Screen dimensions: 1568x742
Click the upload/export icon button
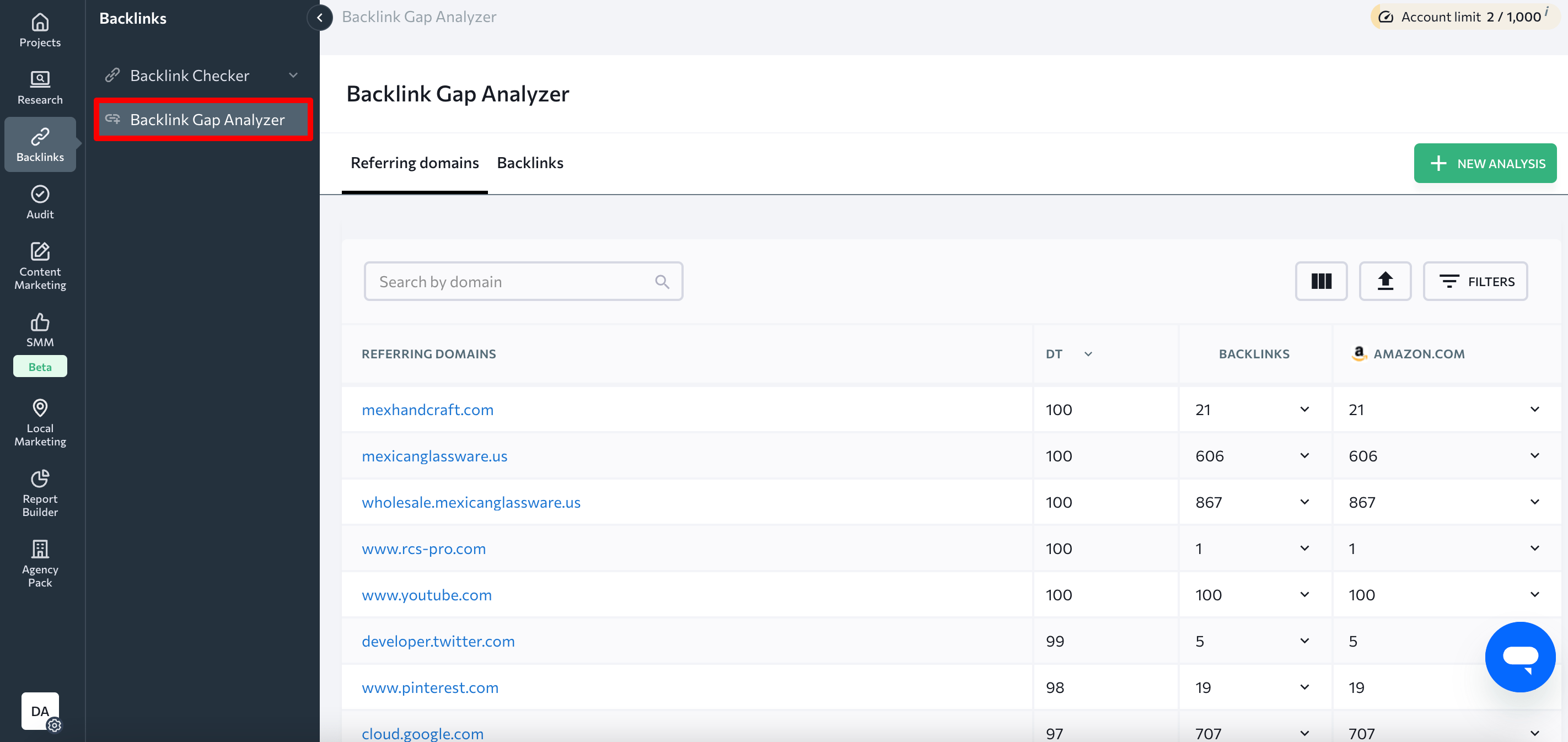pos(1385,281)
